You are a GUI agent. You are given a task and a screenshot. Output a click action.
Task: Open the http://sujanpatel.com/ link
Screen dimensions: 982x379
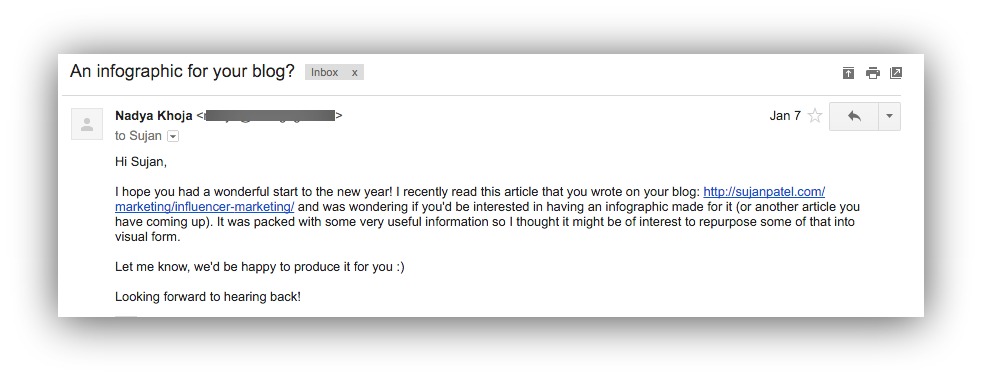click(764, 192)
